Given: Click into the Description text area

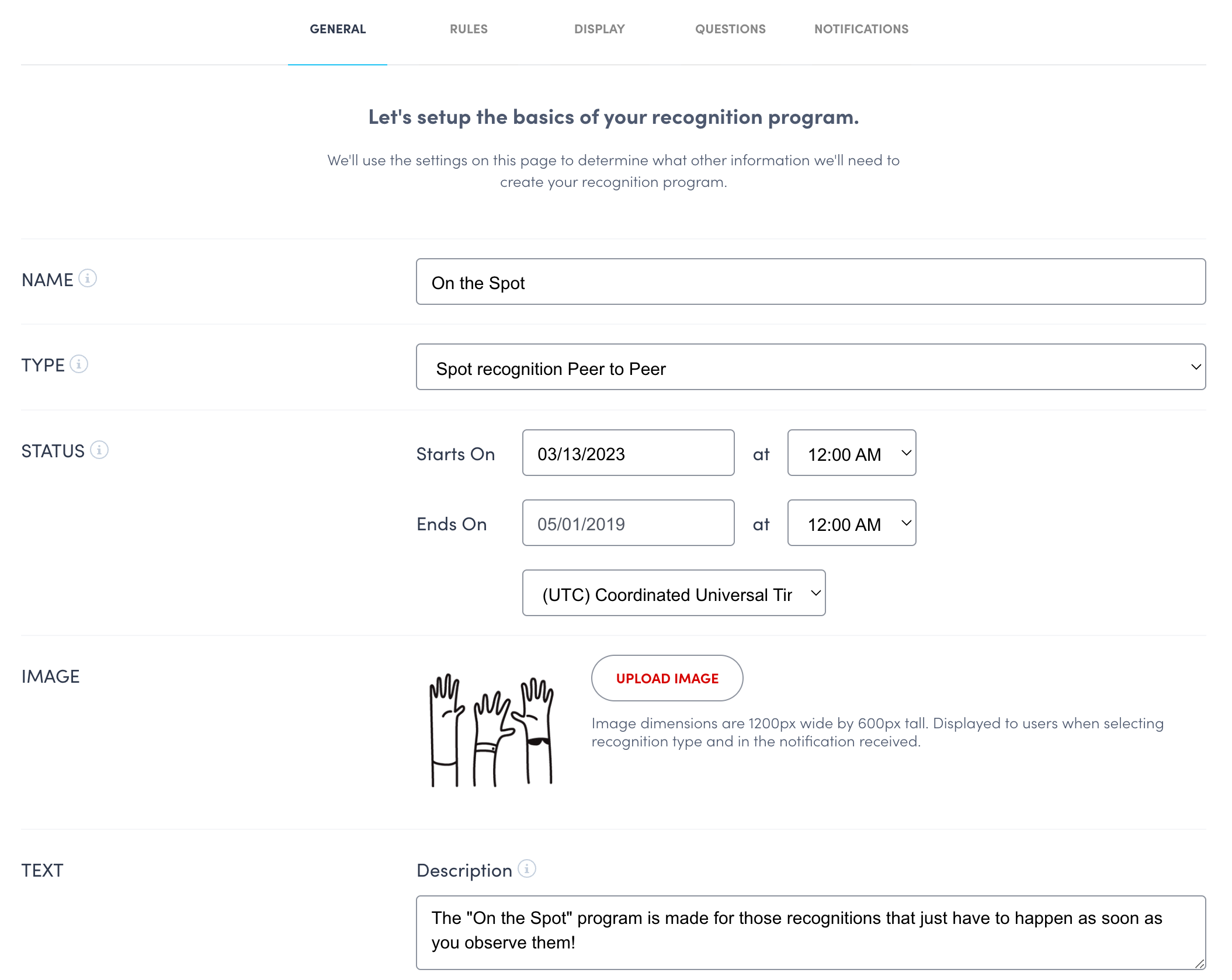Looking at the screenshot, I should [810, 932].
